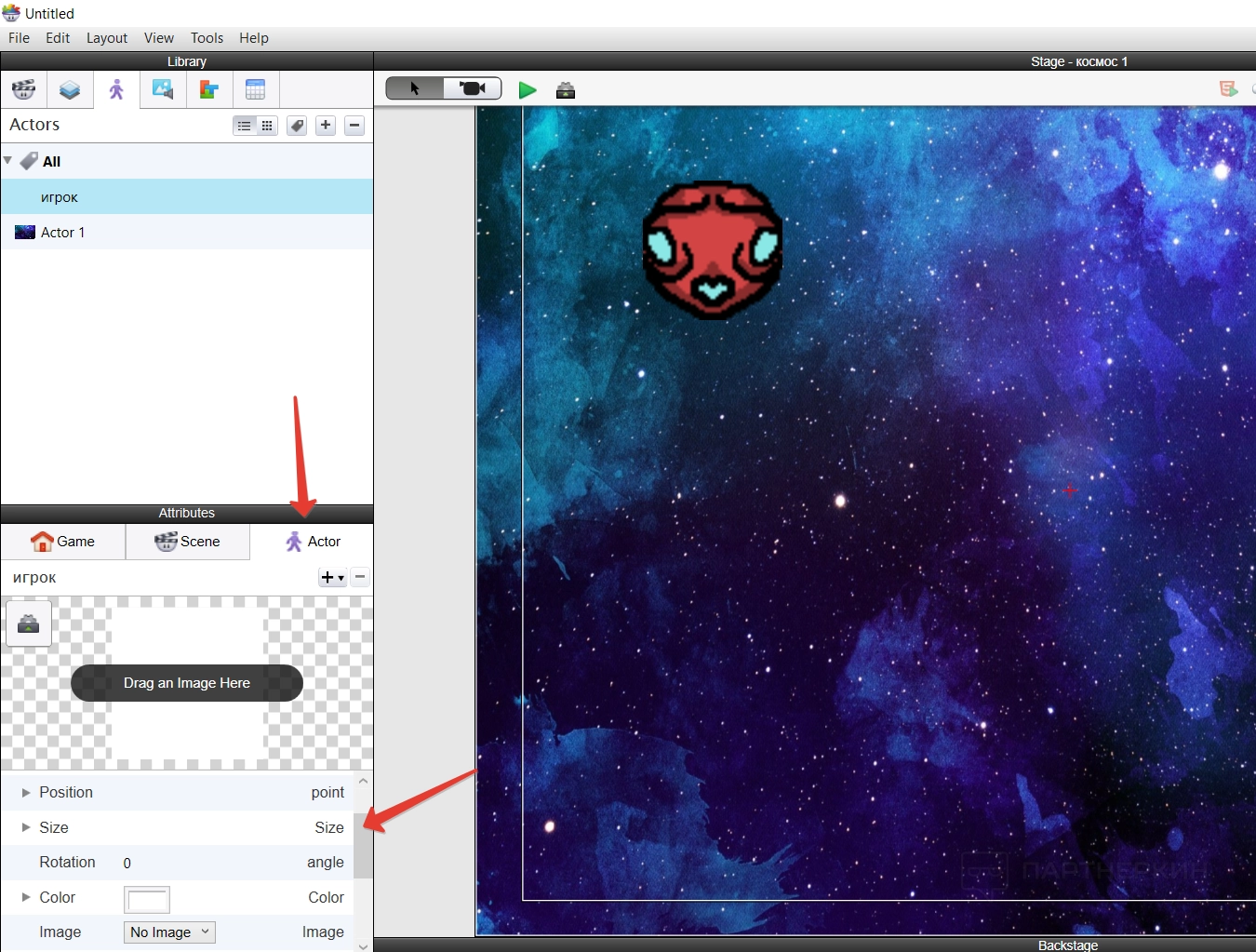Screen dimensions: 1256x952
Task: Open the Media images library tab
Action: 163,90
